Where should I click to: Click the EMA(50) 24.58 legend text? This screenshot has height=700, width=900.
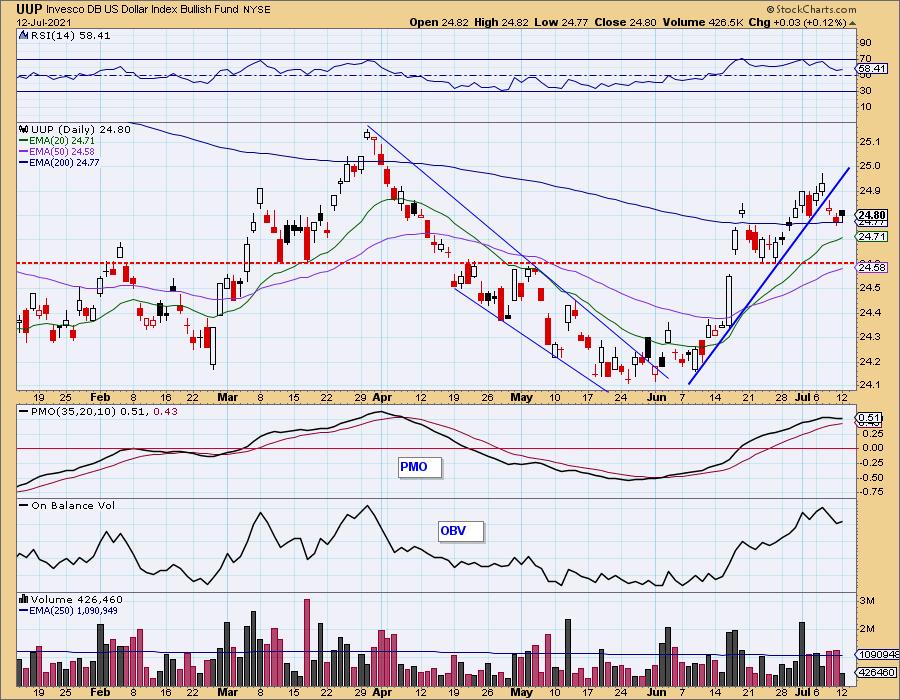click(62, 151)
